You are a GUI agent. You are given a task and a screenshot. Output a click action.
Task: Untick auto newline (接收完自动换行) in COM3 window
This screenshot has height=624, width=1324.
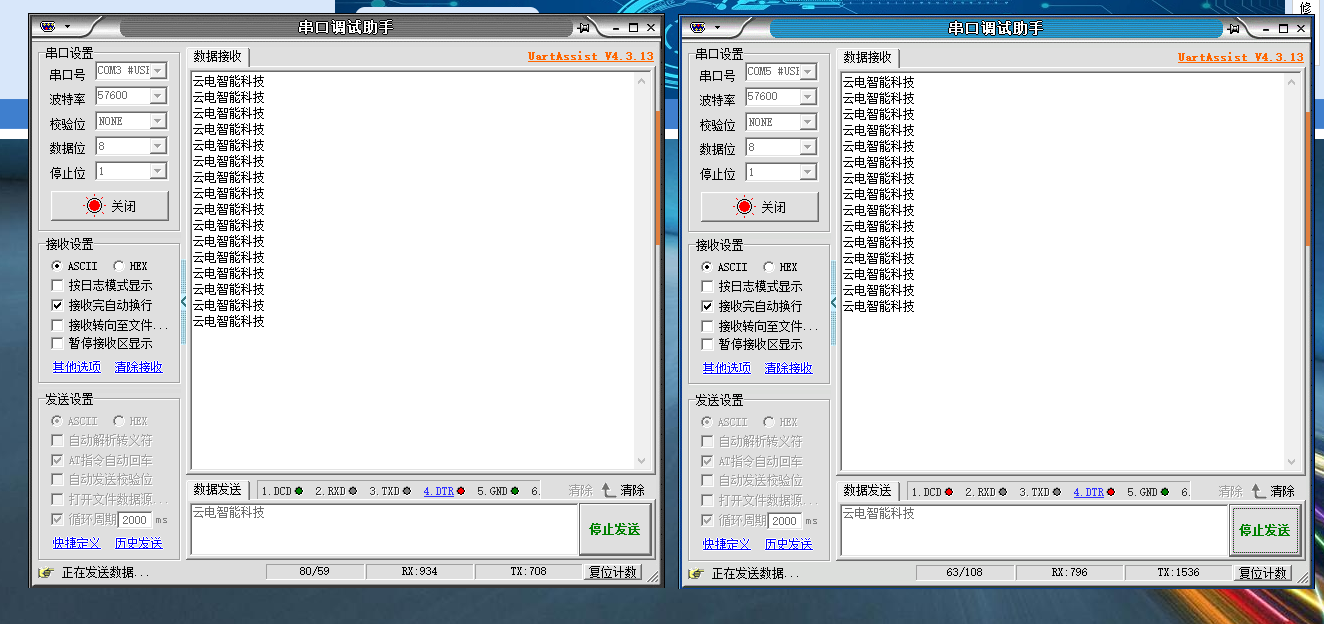(57, 305)
